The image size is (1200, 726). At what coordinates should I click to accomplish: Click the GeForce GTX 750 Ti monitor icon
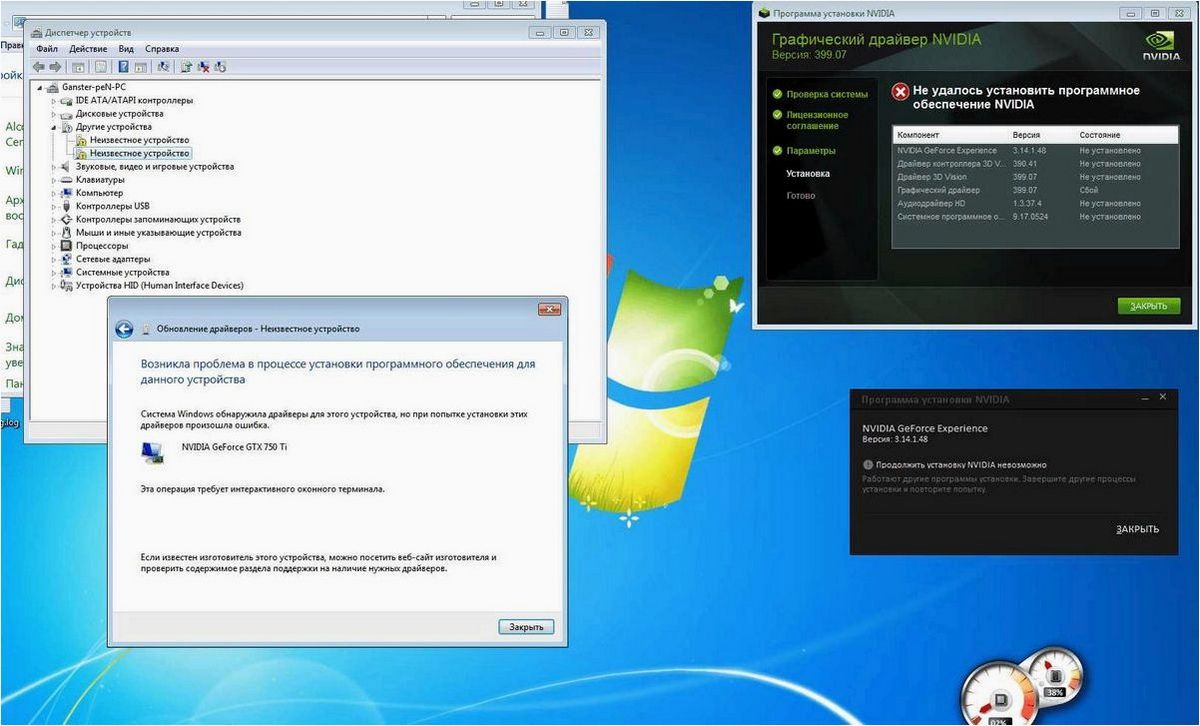(153, 451)
